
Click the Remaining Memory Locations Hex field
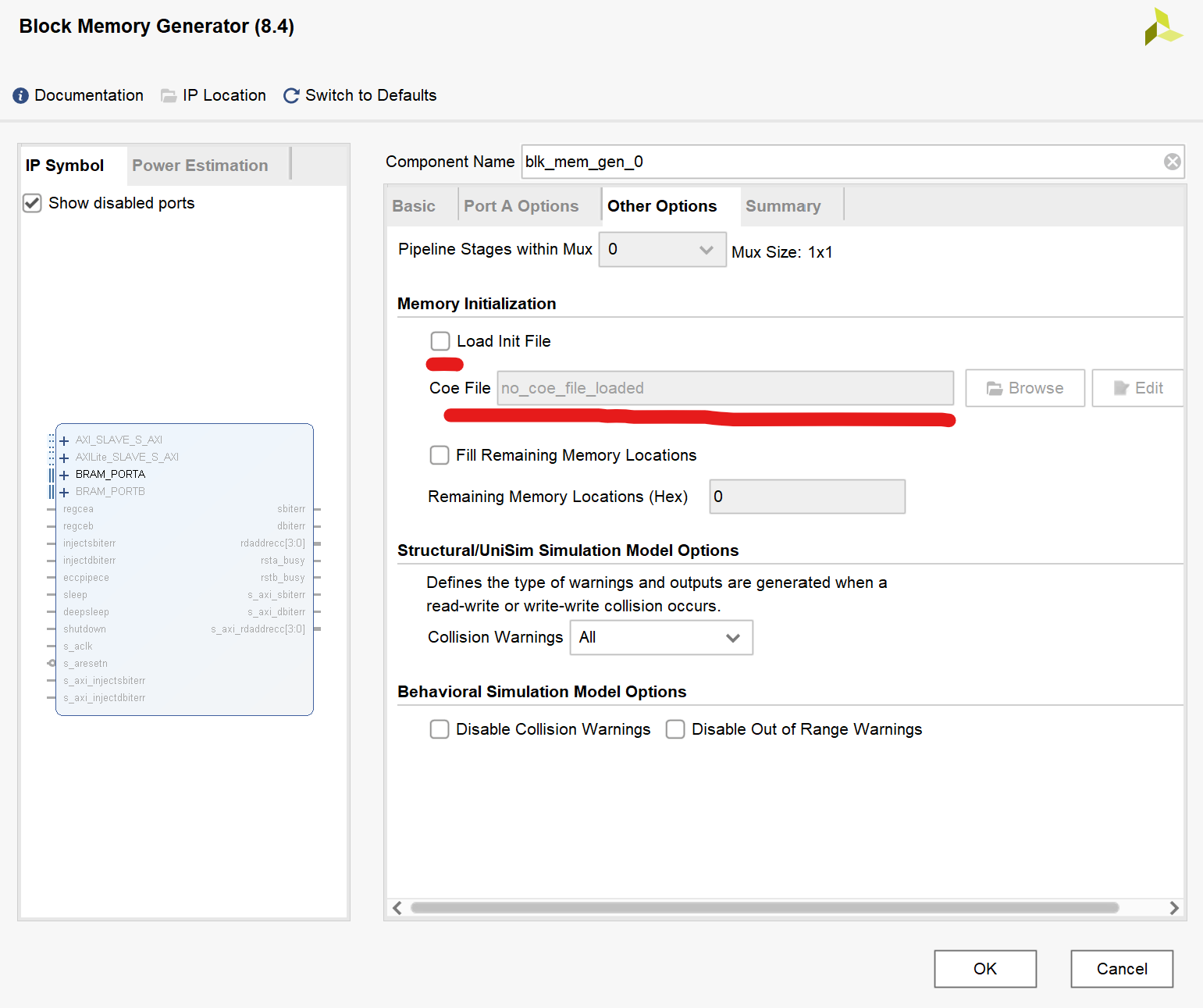pyautogui.click(x=807, y=497)
